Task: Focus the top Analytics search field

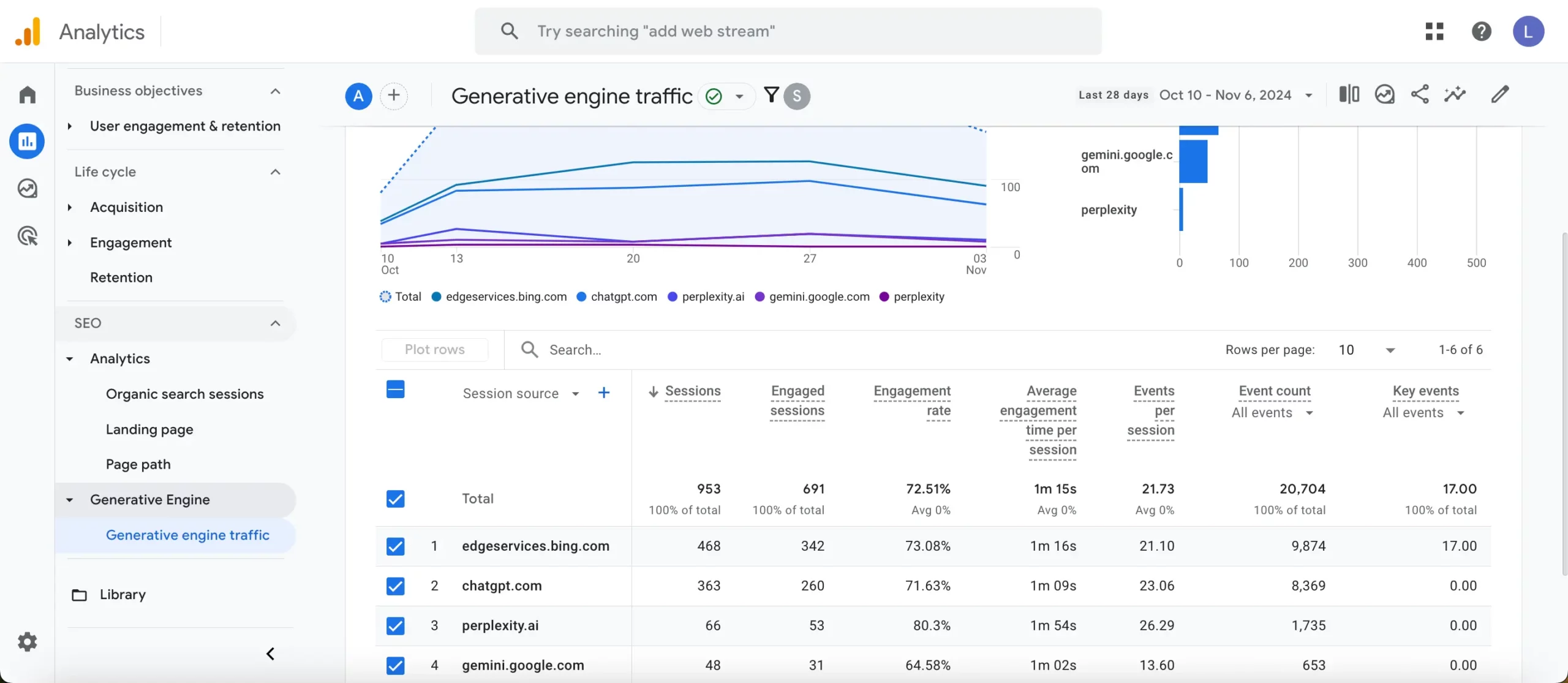Action: pyautogui.click(x=788, y=31)
